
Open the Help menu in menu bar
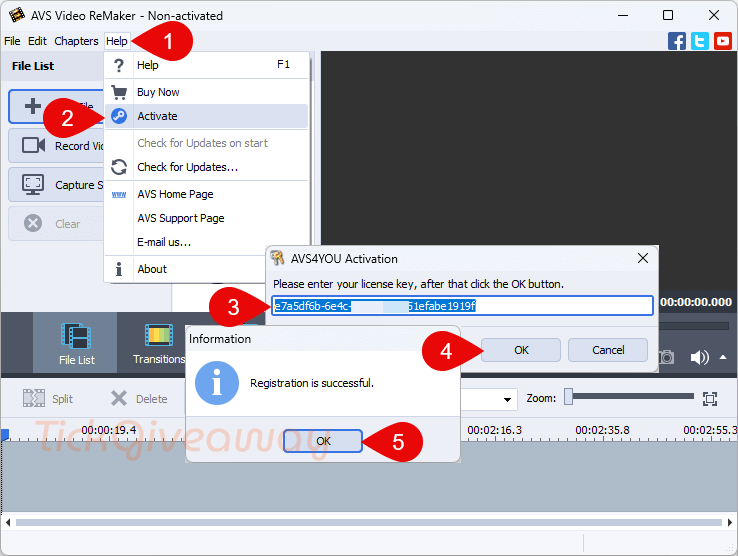coord(116,41)
